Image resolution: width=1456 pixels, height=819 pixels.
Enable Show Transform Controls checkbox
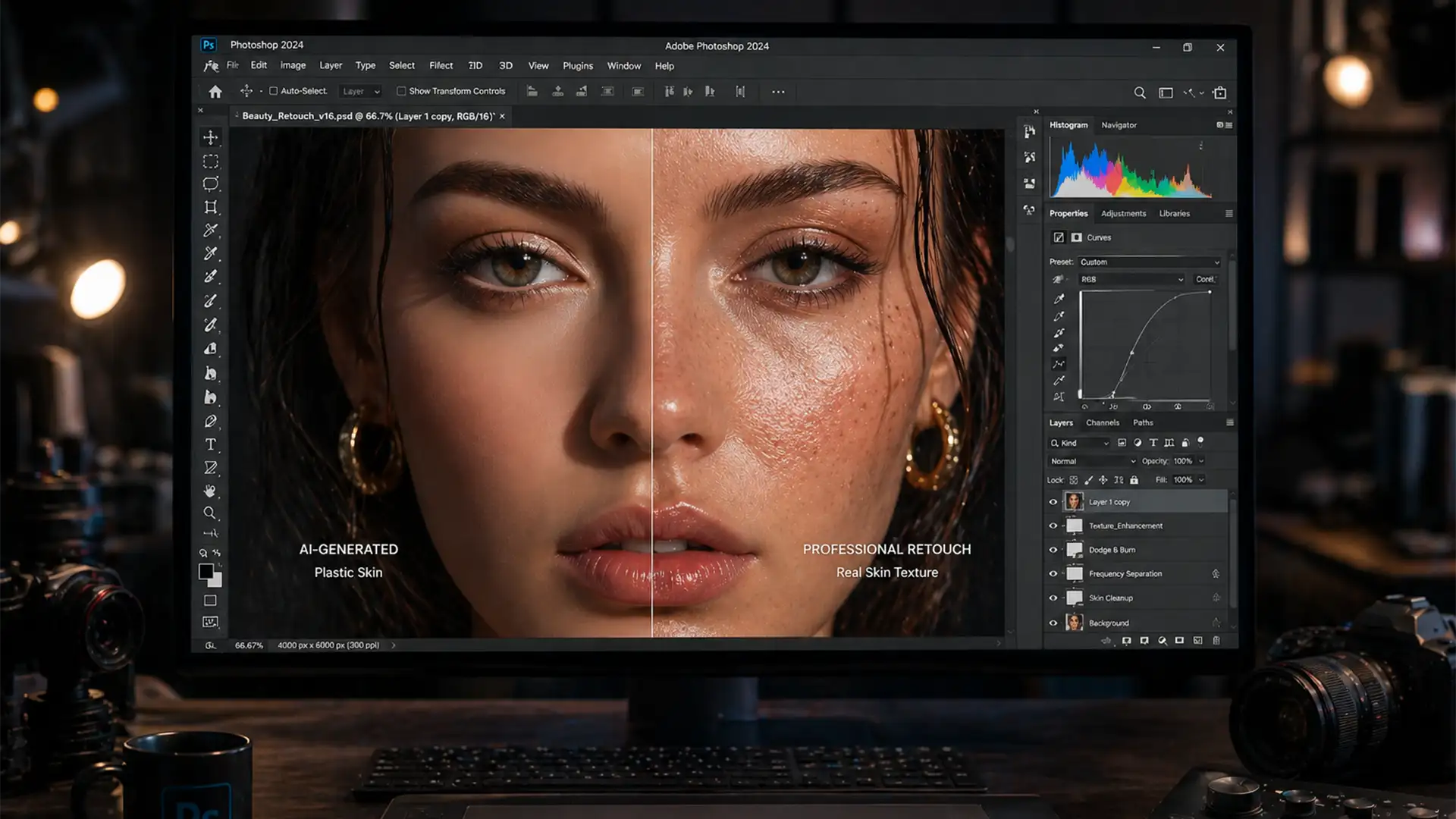pyautogui.click(x=401, y=91)
